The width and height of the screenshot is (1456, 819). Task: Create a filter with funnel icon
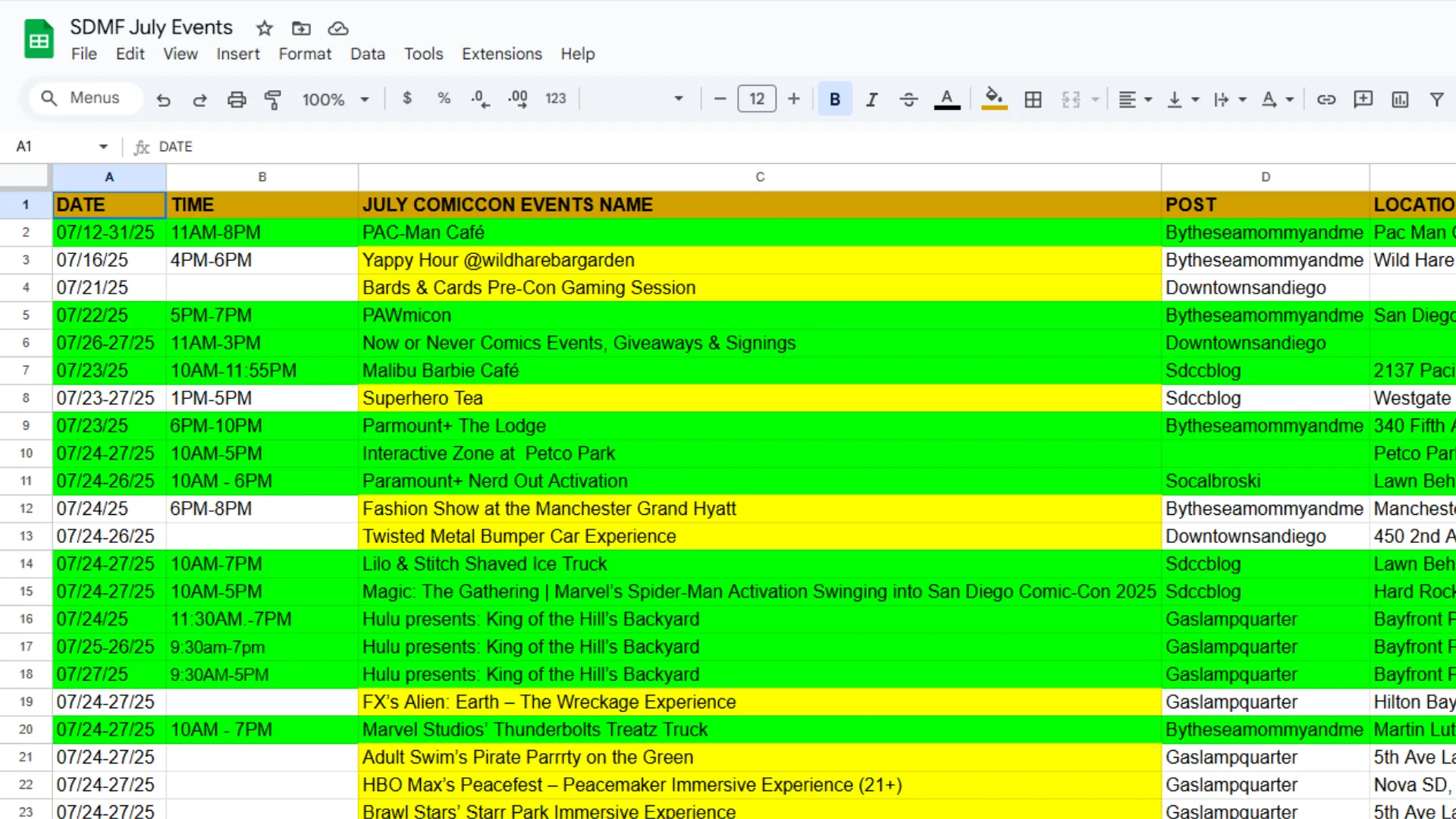1436,99
